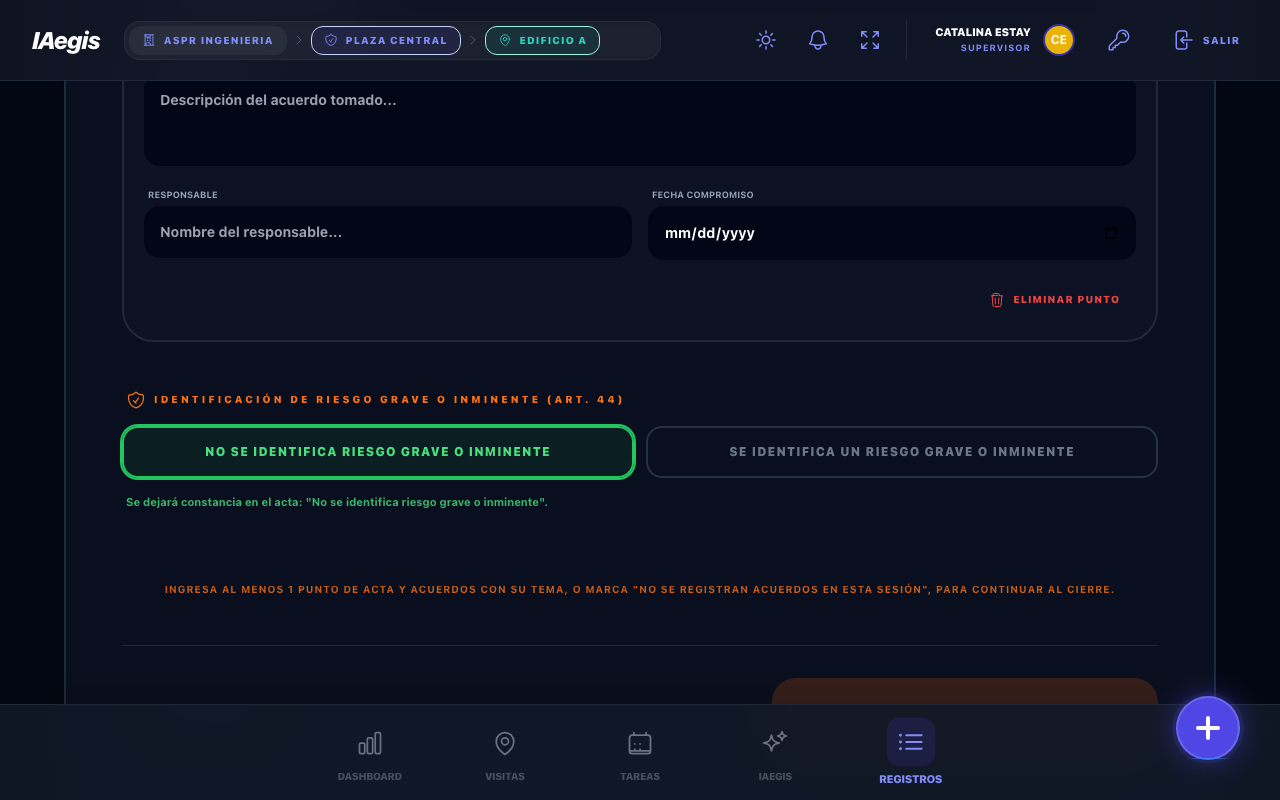1280x800 pixels.
Task: Toggle fullscreen expand icon
Action: pos(870,40)
